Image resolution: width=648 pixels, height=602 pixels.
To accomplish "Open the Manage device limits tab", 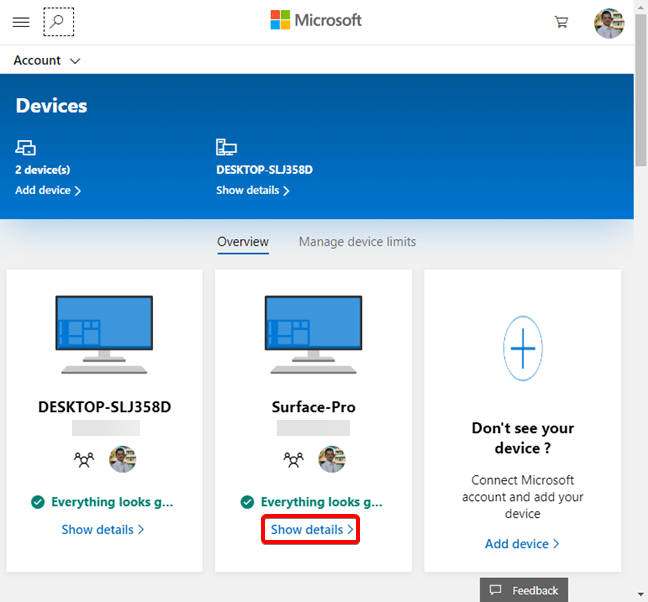I will tap(357, 242).
